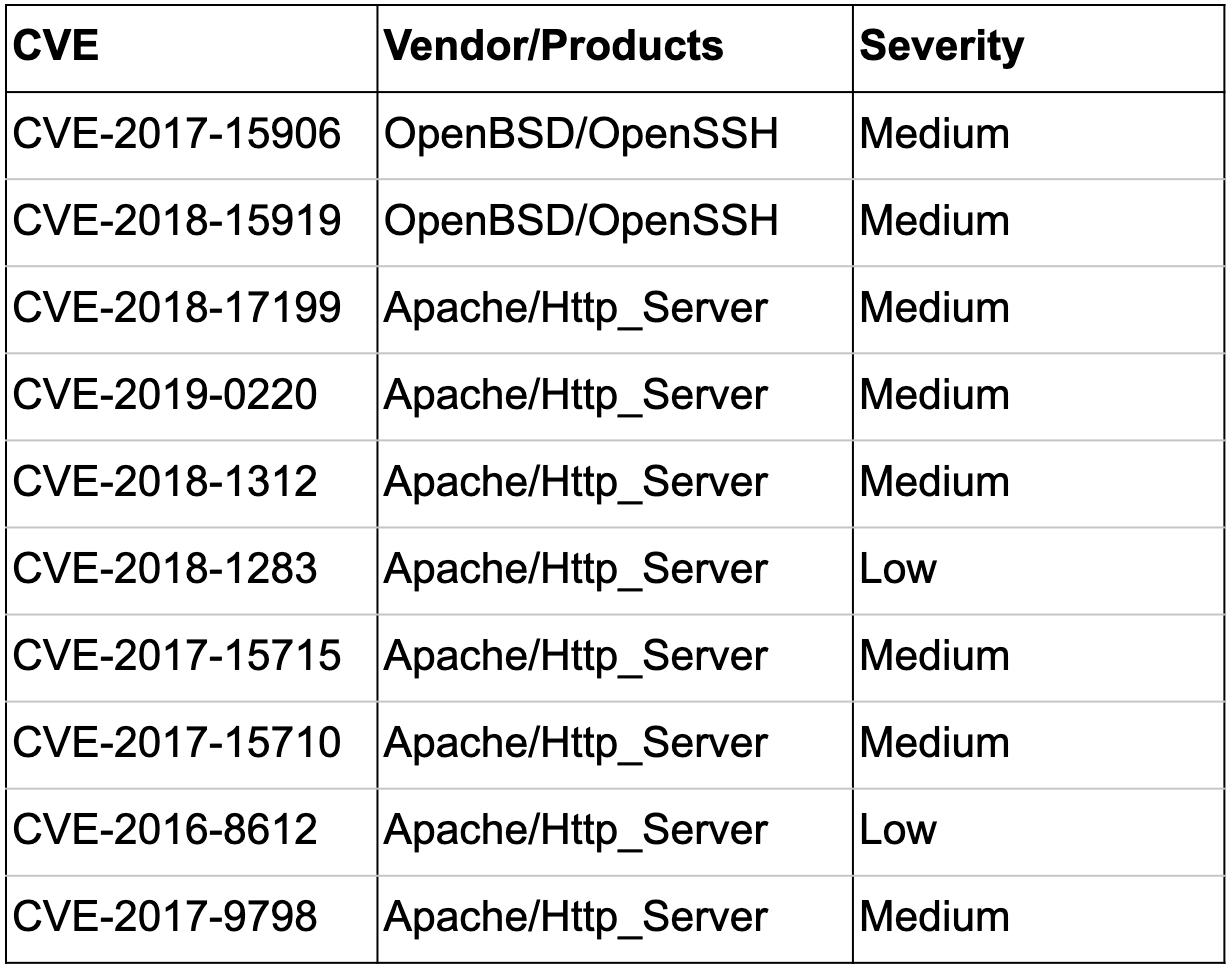Select the CVE column header
Viewport: 1230px width, 971px height.
pos(191,47)
